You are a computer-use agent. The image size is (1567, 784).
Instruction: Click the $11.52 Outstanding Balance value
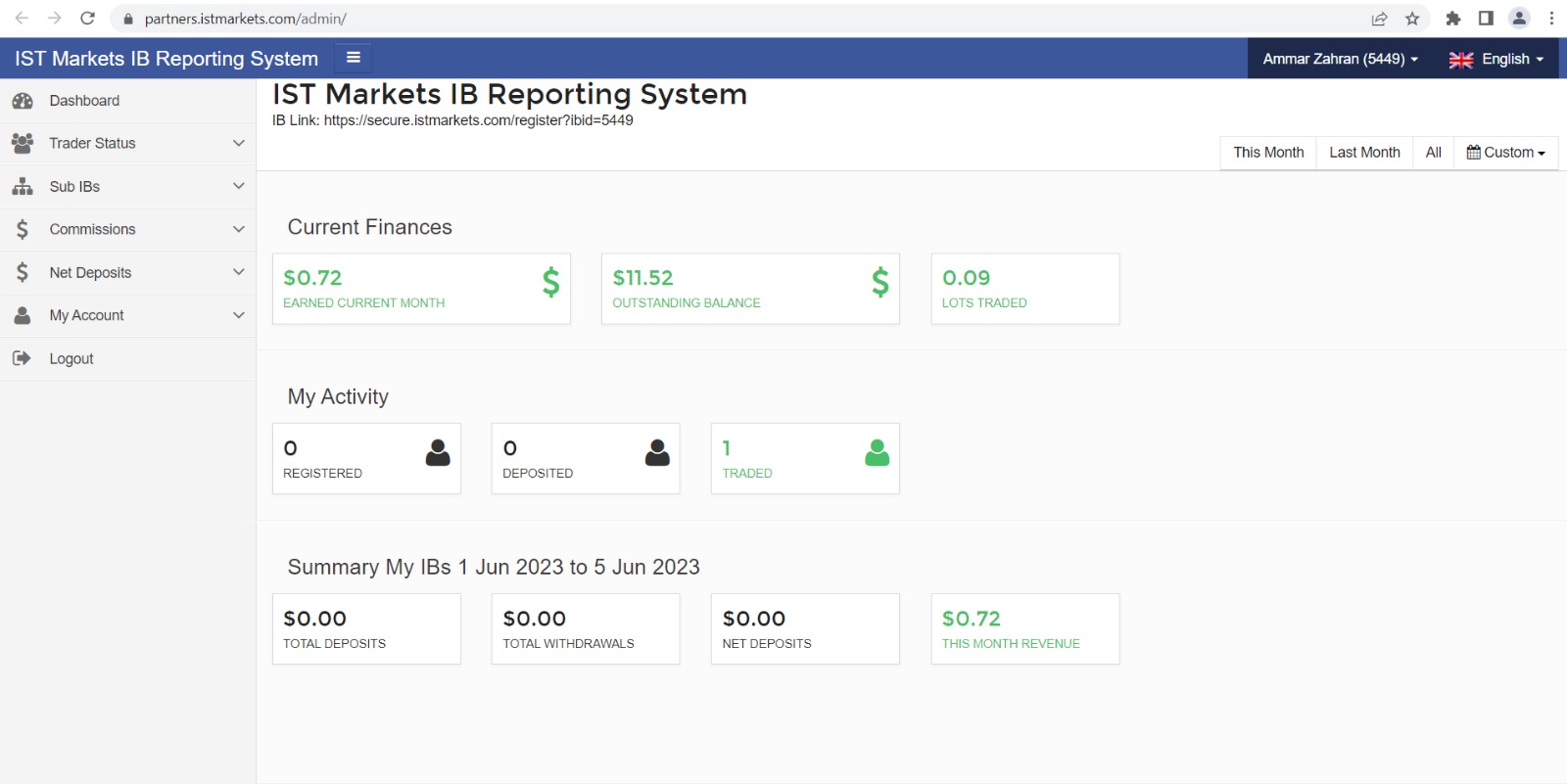(642, 278)
